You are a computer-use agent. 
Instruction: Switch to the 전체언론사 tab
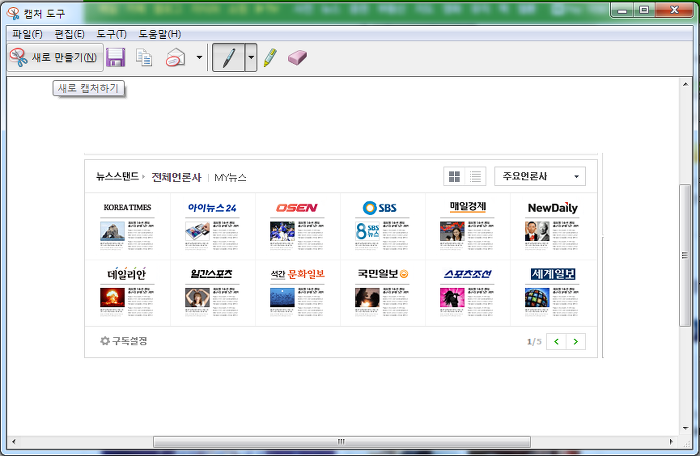coord(176,177)
